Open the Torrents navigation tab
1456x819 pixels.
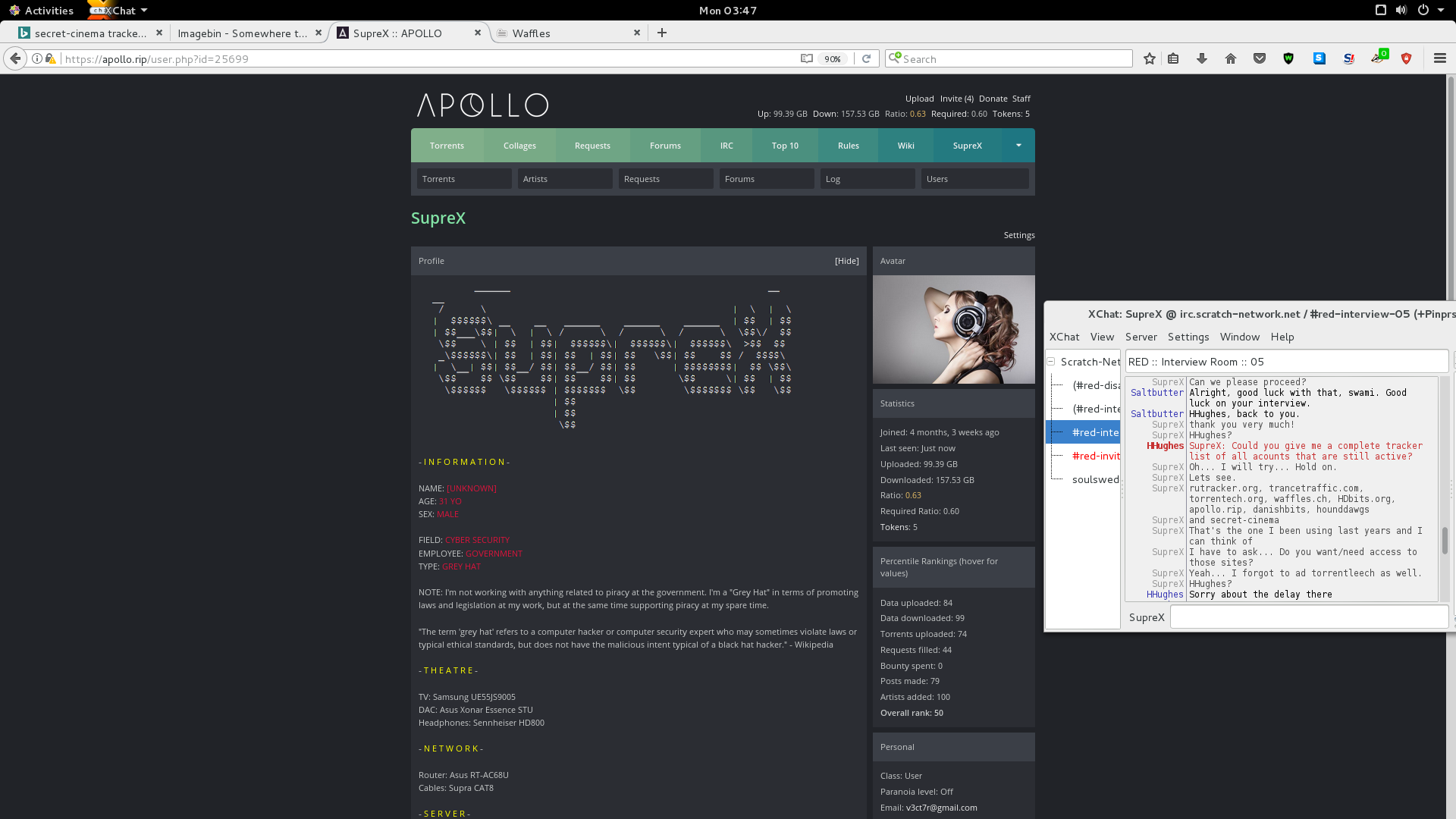coord(447,146)
